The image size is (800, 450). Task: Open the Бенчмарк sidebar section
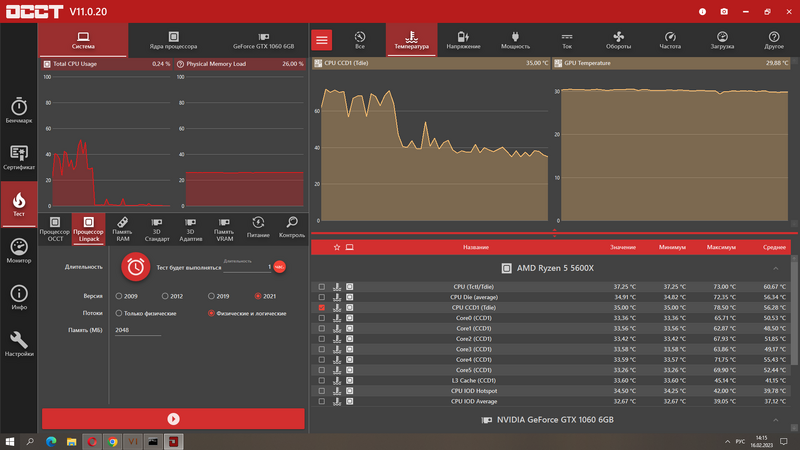coord(19,110)
